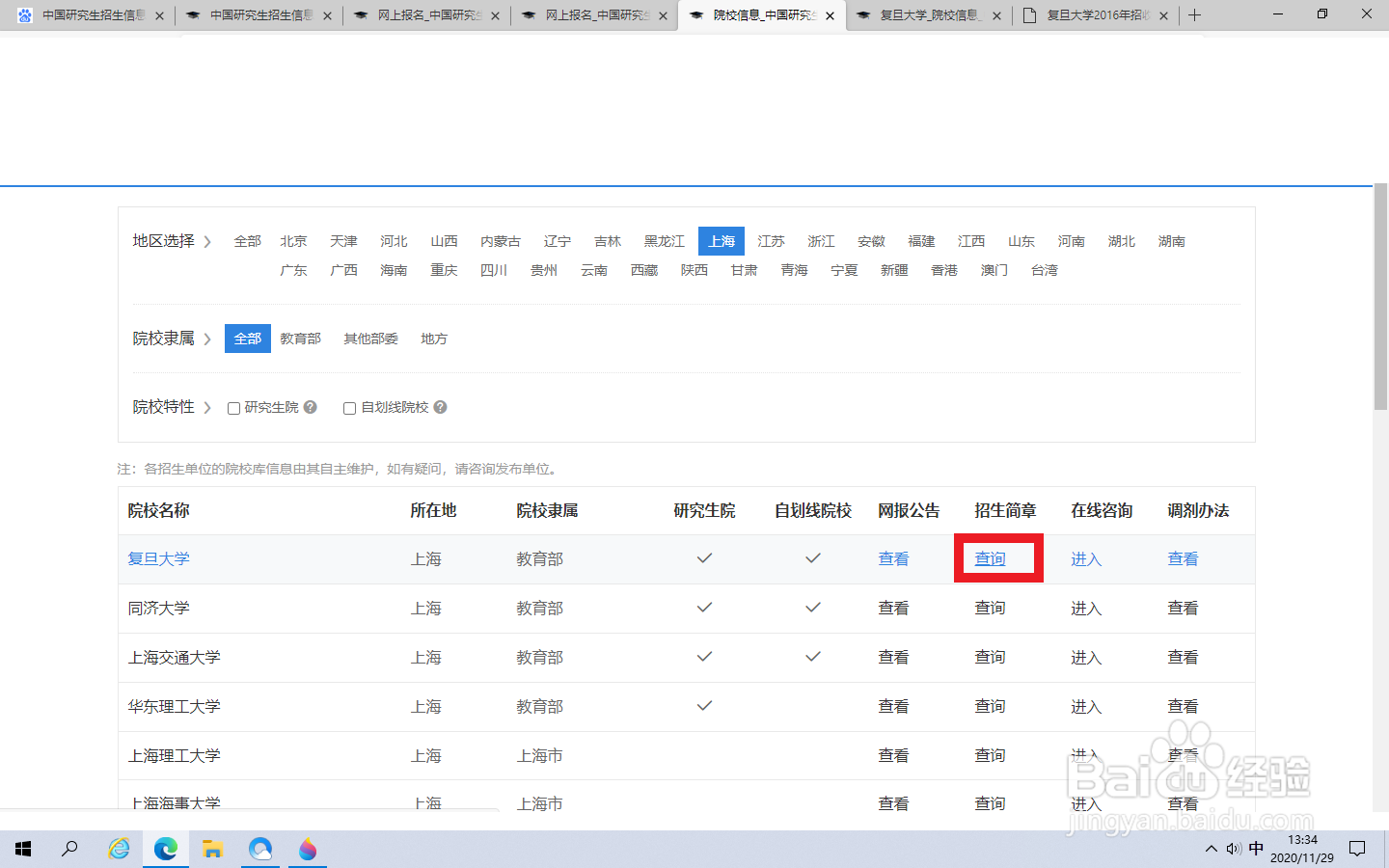This screenshot has width=1389, height=868.
Task: Open the volume control in system tray
Action: point(1234,849)
